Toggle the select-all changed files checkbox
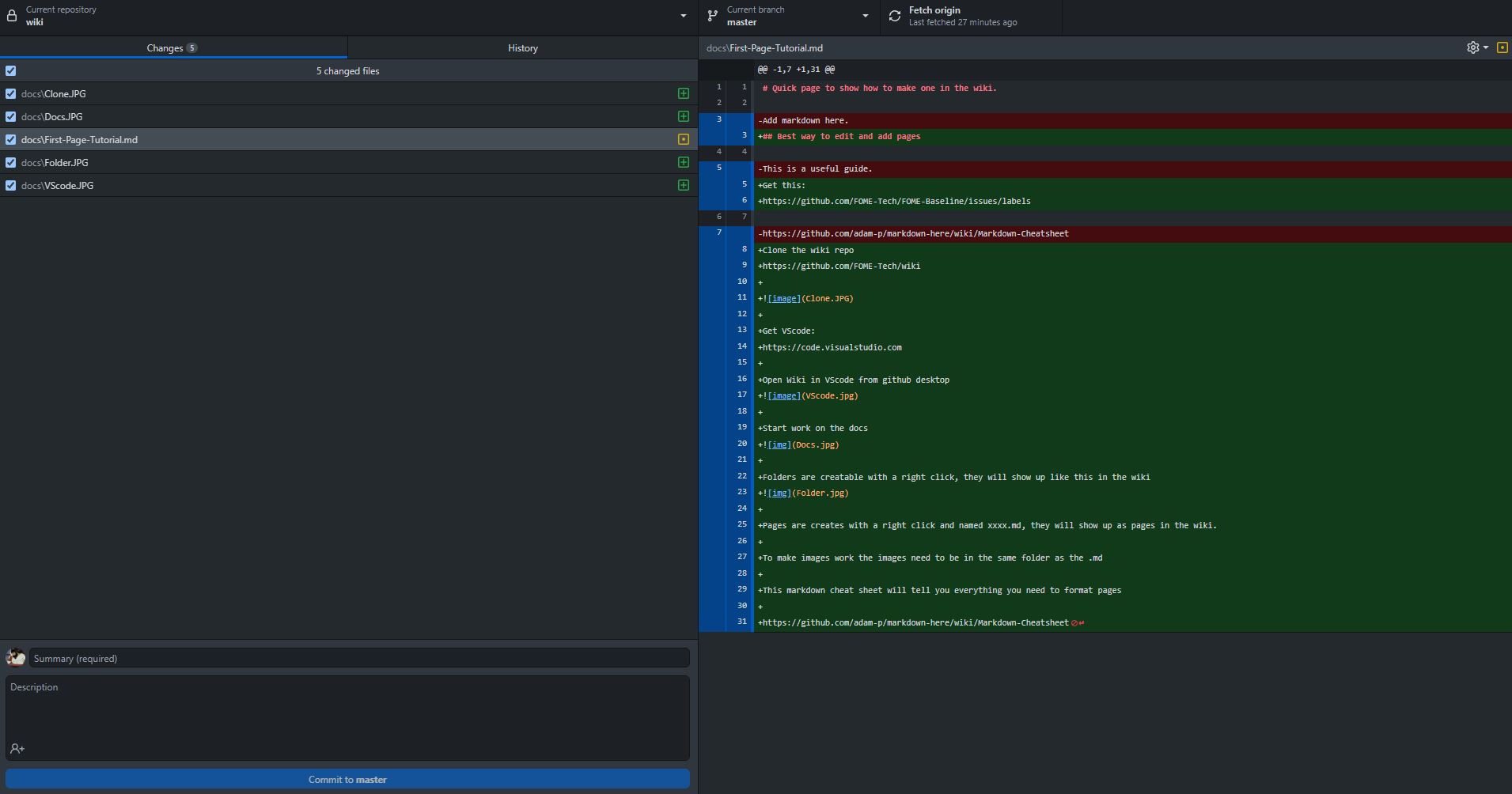Screen dimensions: 1512x794 click(11, 70)
